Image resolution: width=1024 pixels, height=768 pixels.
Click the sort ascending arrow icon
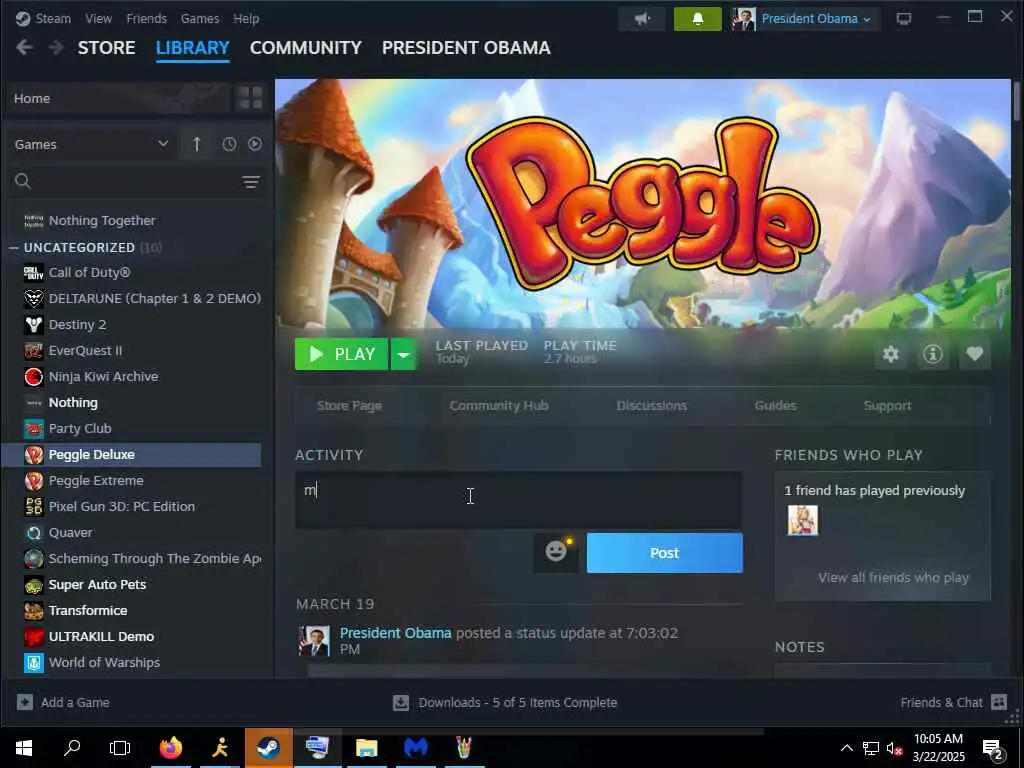click(x=197, y=144)
